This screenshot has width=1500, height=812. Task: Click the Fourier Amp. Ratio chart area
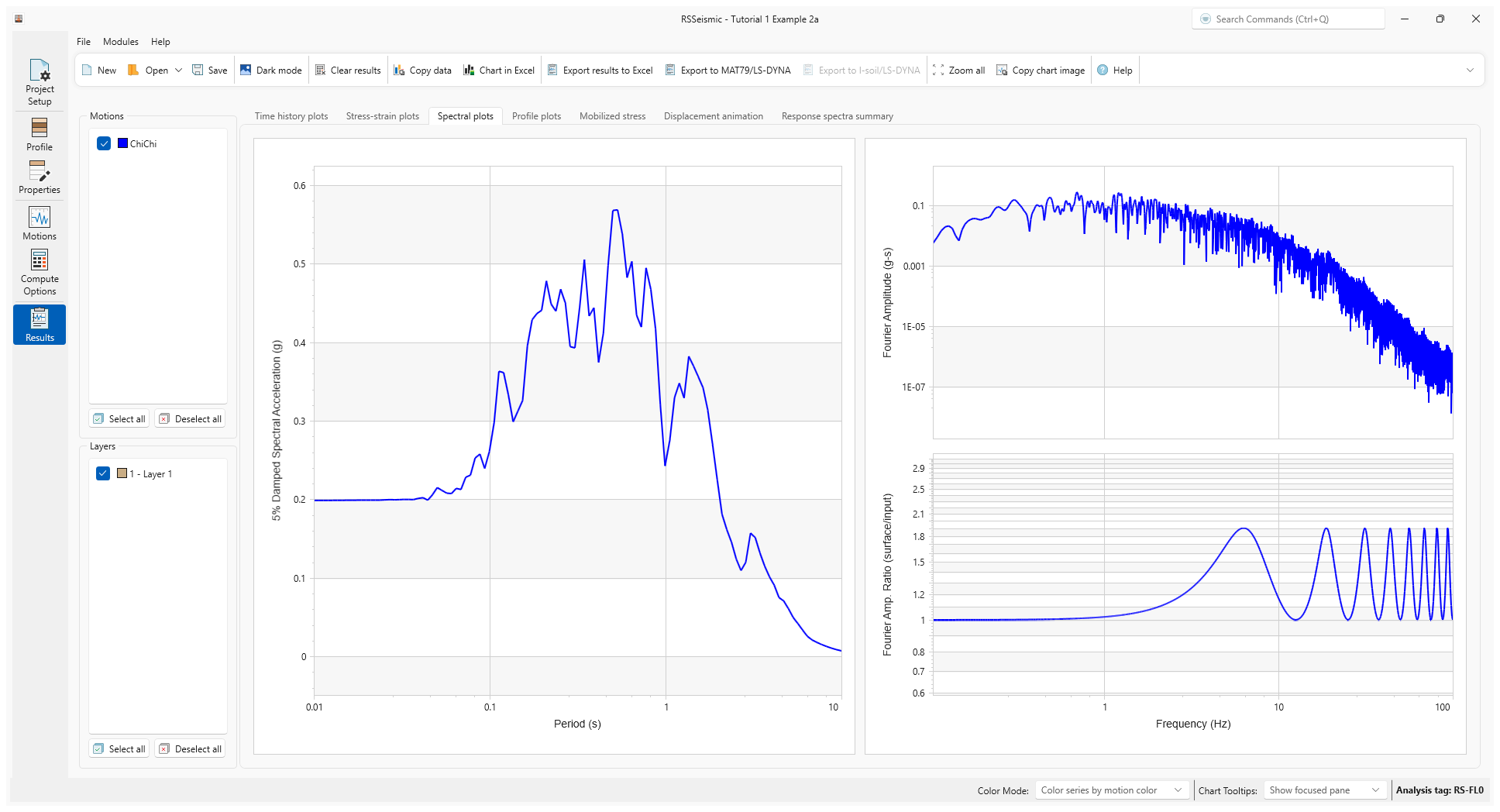tap(1193, 574)
